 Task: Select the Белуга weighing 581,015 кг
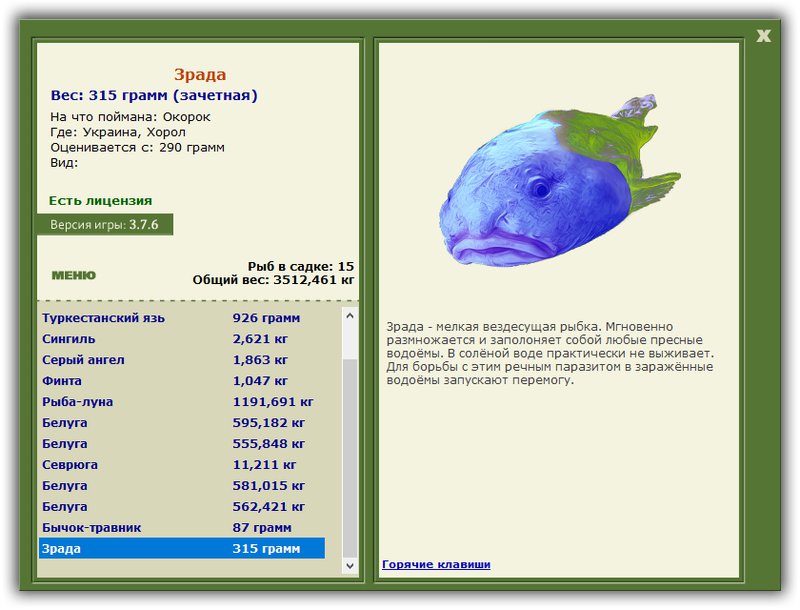(x=182, y=485)
